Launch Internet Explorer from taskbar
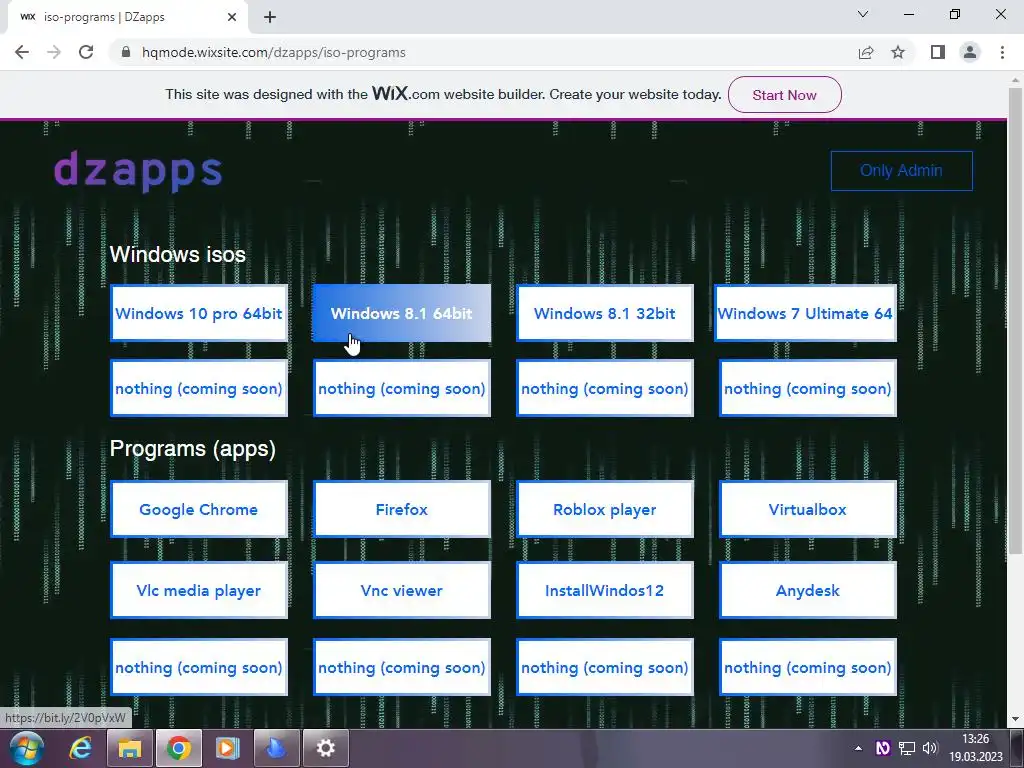The height and width of the screenshot is (768, 1024). click(80, 748)
